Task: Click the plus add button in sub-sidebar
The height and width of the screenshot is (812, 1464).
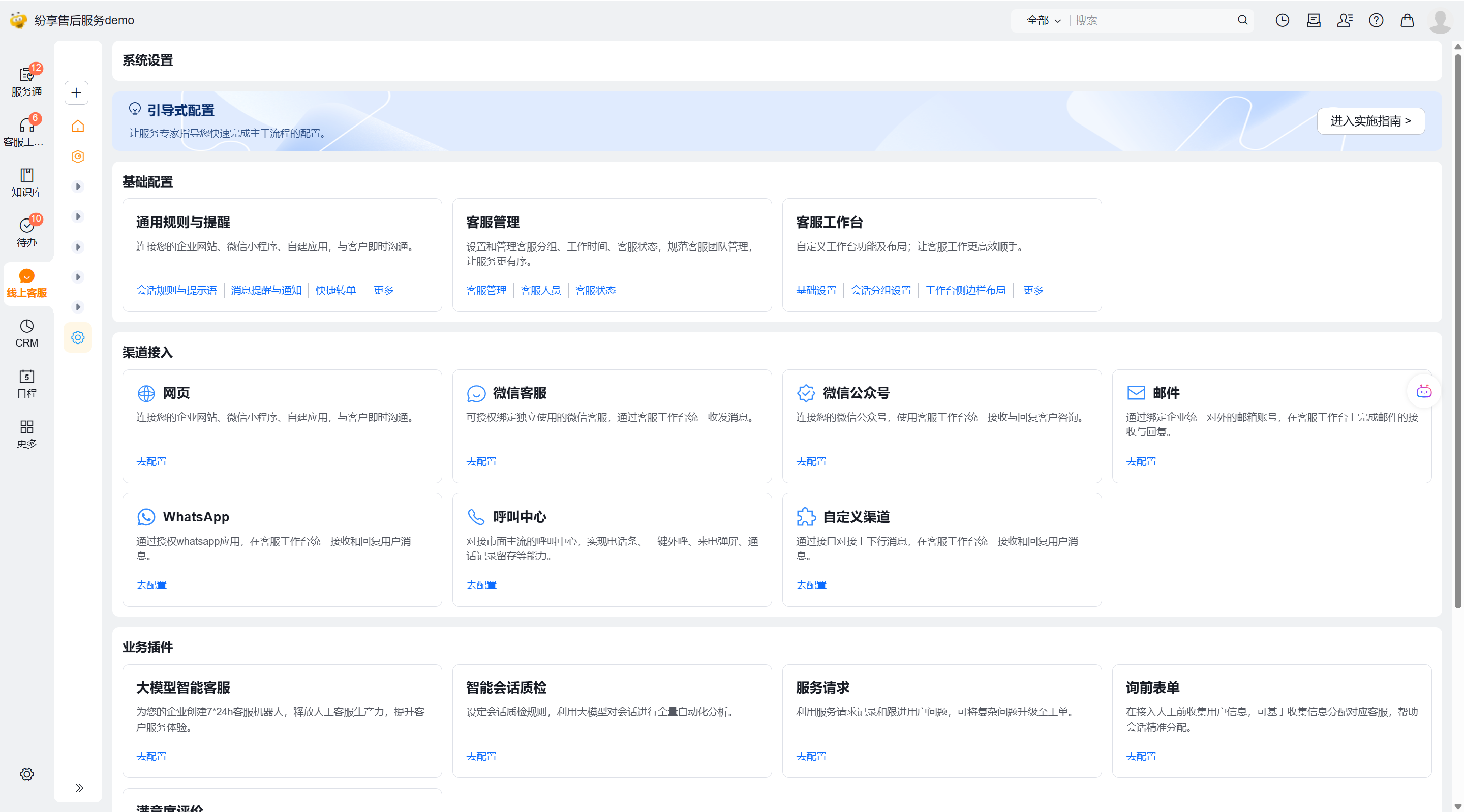Action: (x=77, y=92)
